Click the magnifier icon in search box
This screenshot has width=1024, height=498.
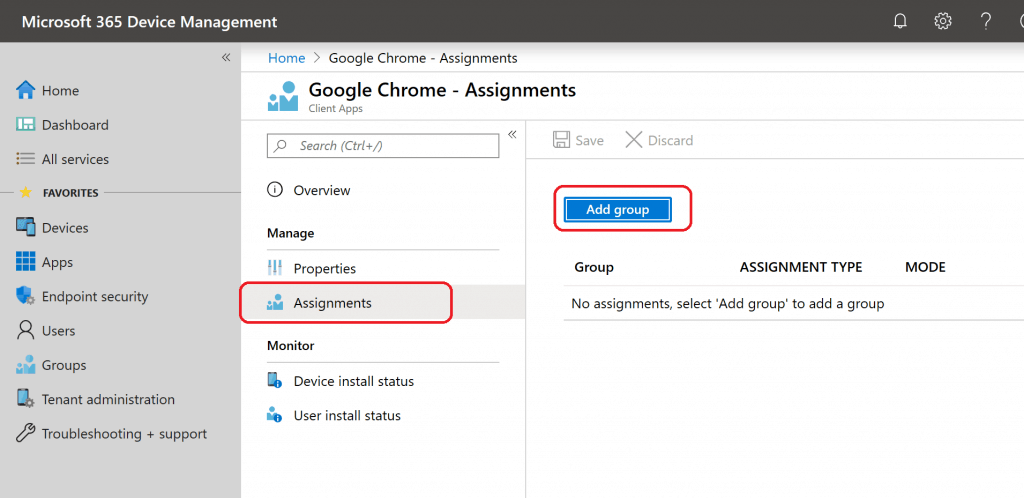point(280,146)
